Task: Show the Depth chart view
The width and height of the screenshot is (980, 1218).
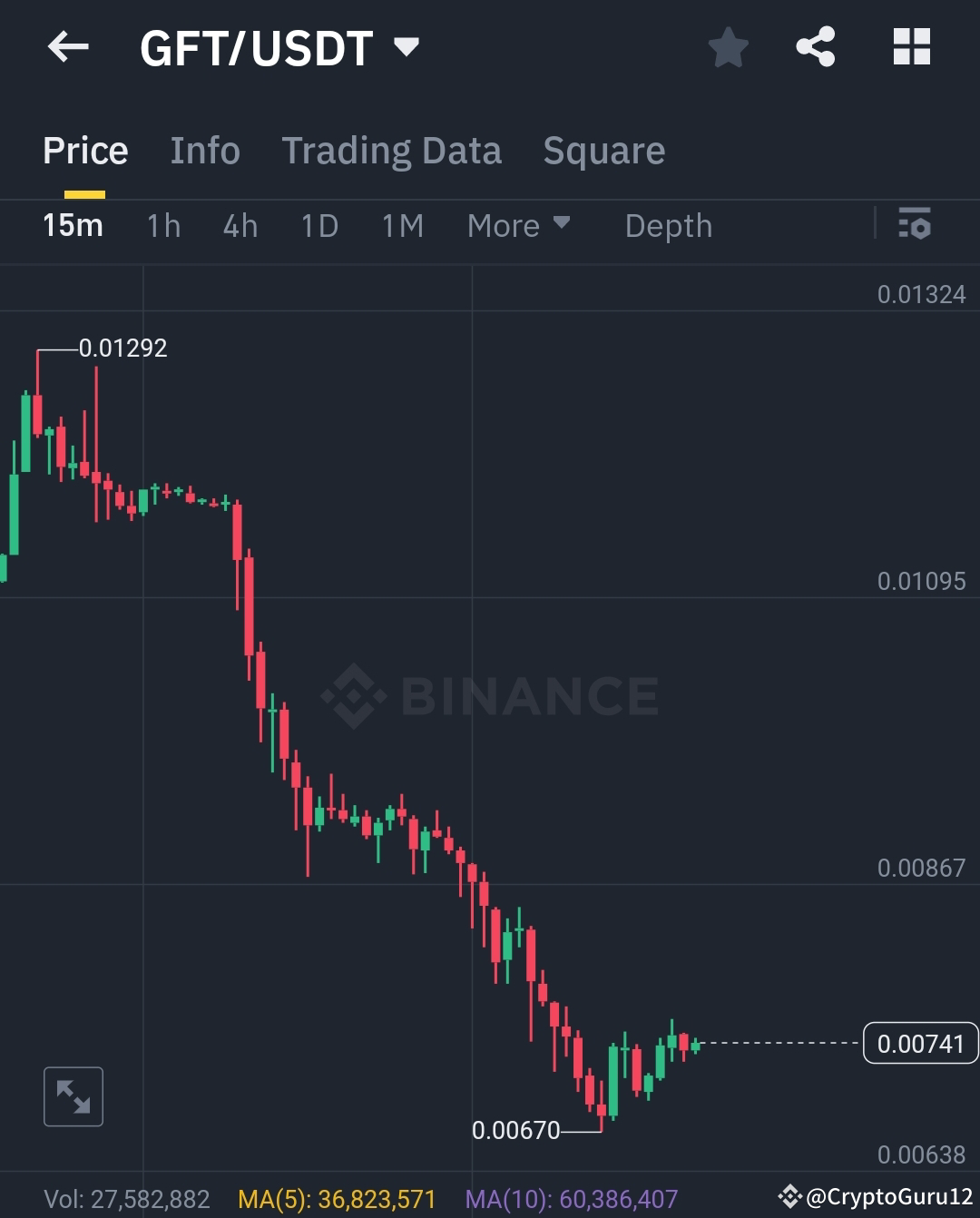Action: (x=668, y=226)
